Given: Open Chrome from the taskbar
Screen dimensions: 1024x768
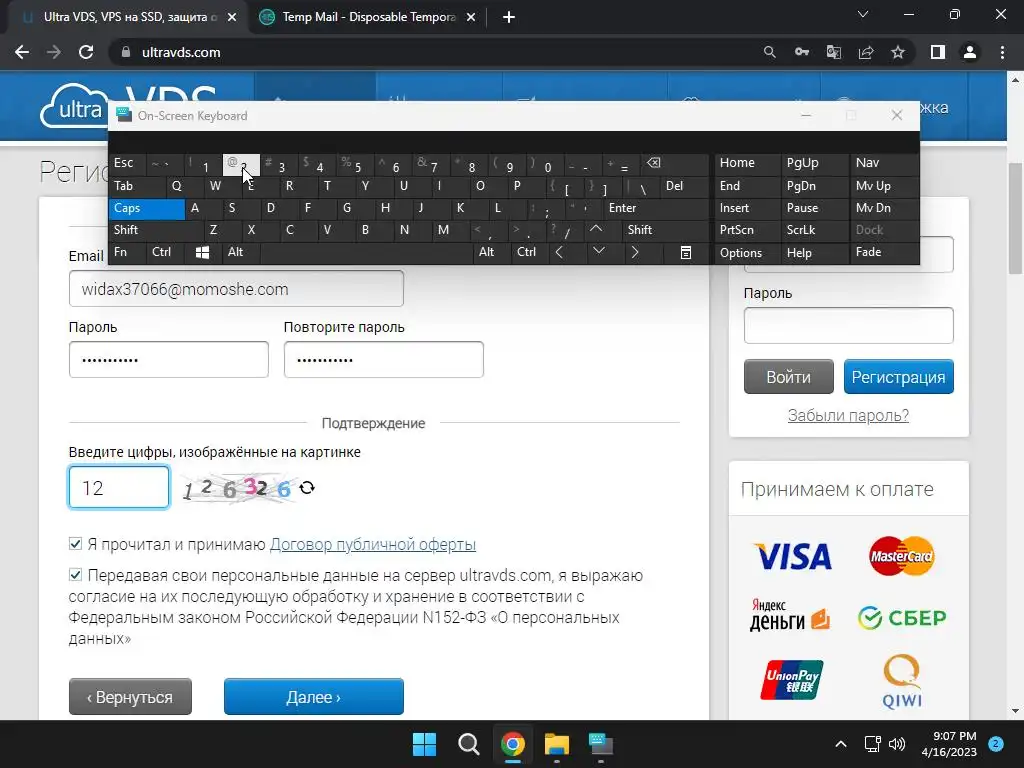Looking at the screenshot, I should point(513,744).
